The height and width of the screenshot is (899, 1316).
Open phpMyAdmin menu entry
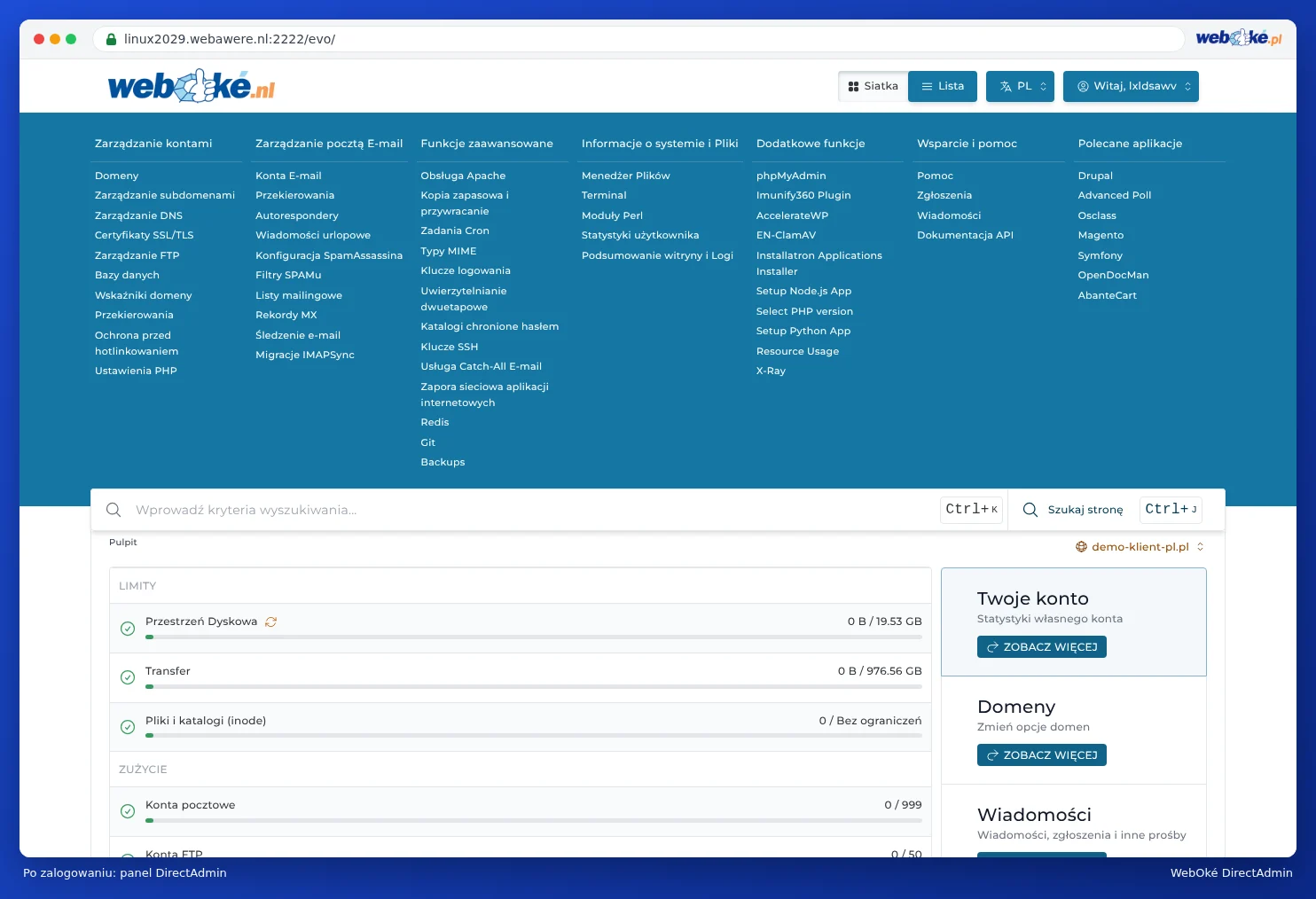(x=791, y=176)
